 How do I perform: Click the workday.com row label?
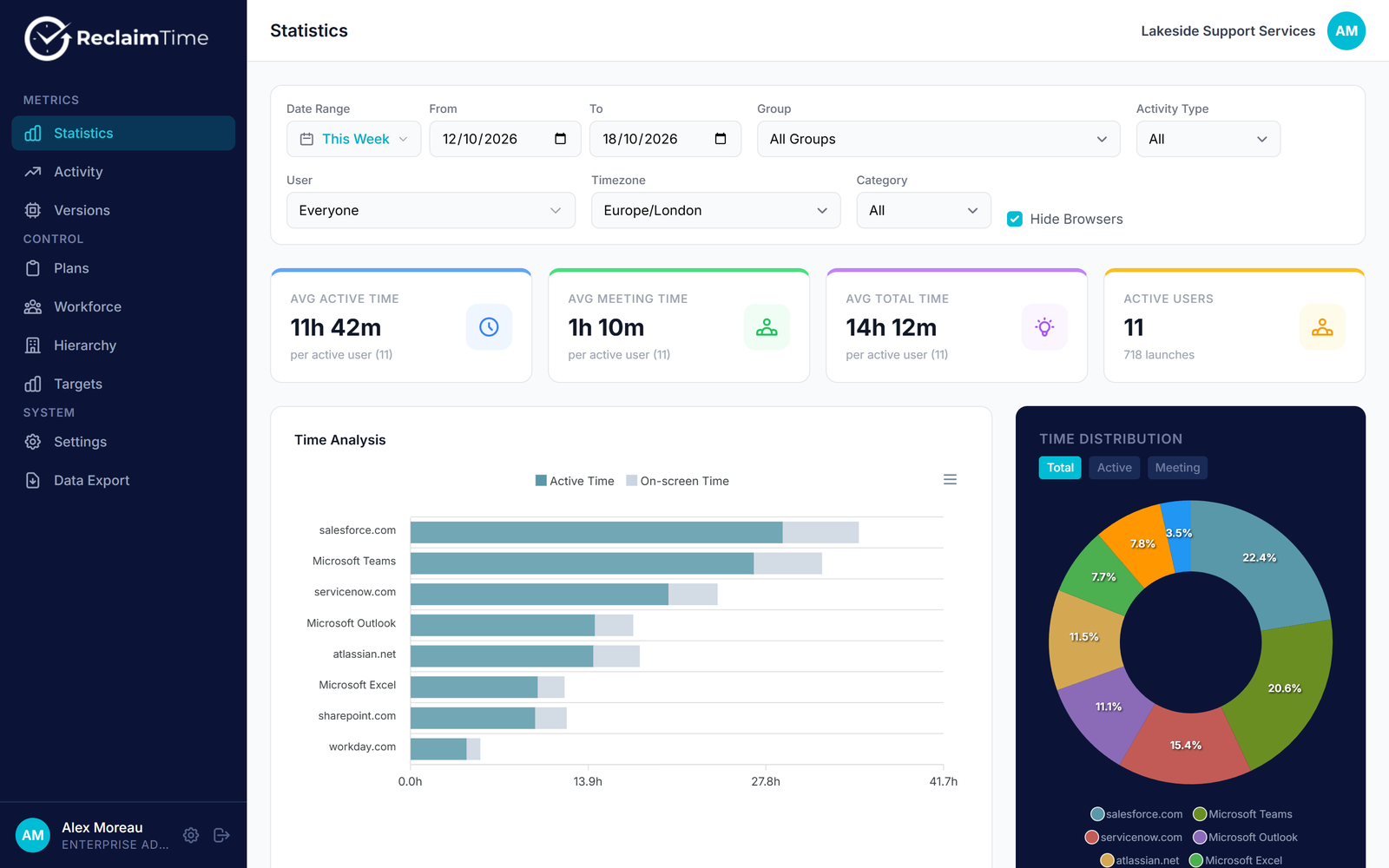pyautogui.click(x=362, y=746)
